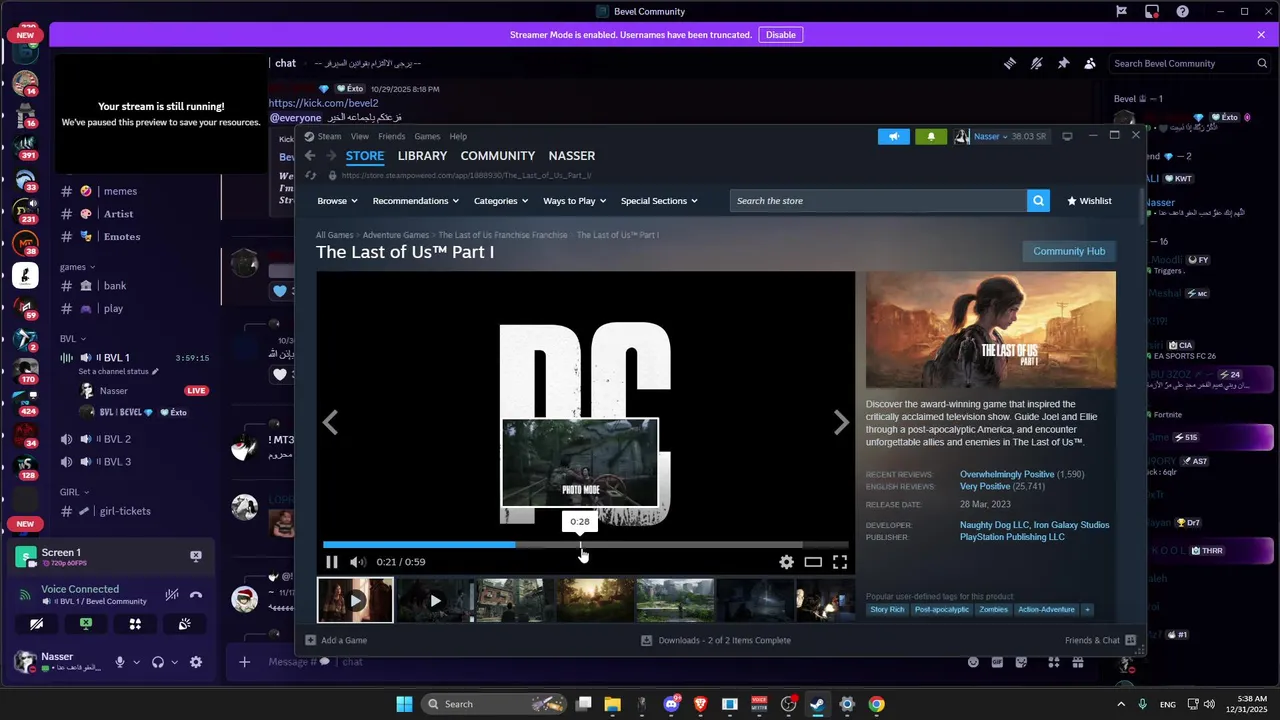Open Steam notifications bell

[x=930, y=136]
